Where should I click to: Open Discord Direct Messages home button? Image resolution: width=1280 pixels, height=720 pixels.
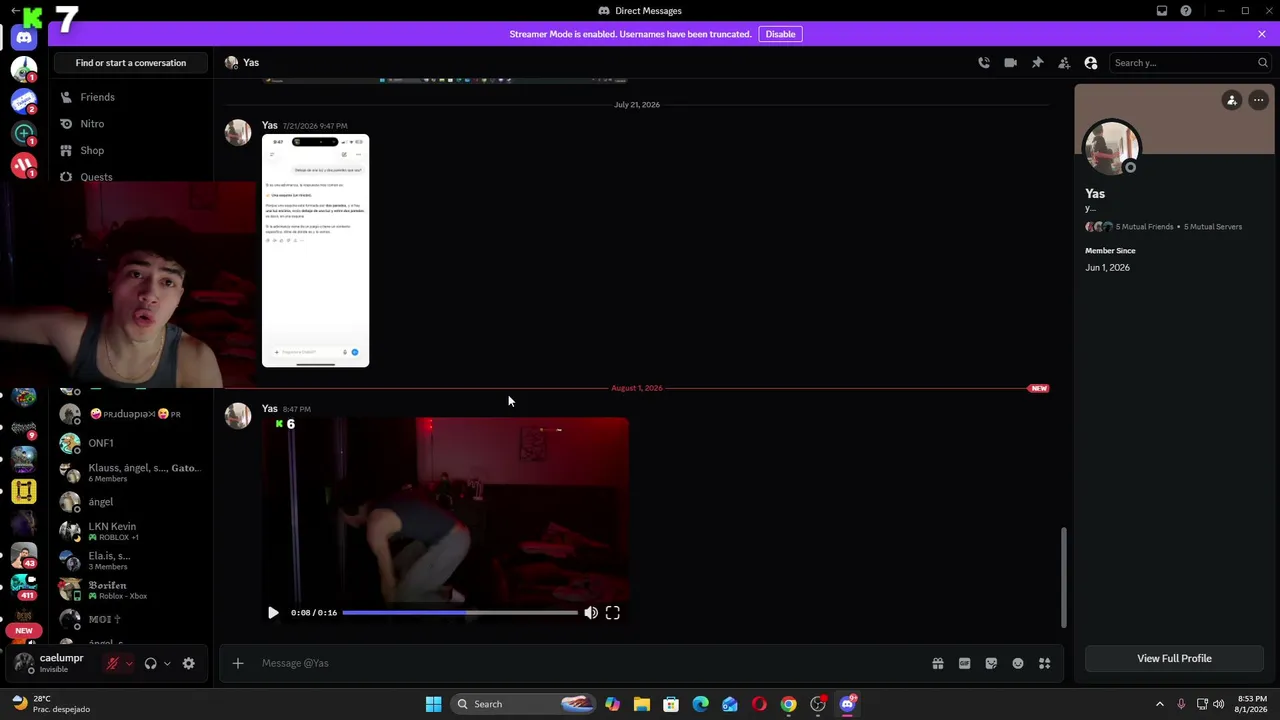[24, 38]
